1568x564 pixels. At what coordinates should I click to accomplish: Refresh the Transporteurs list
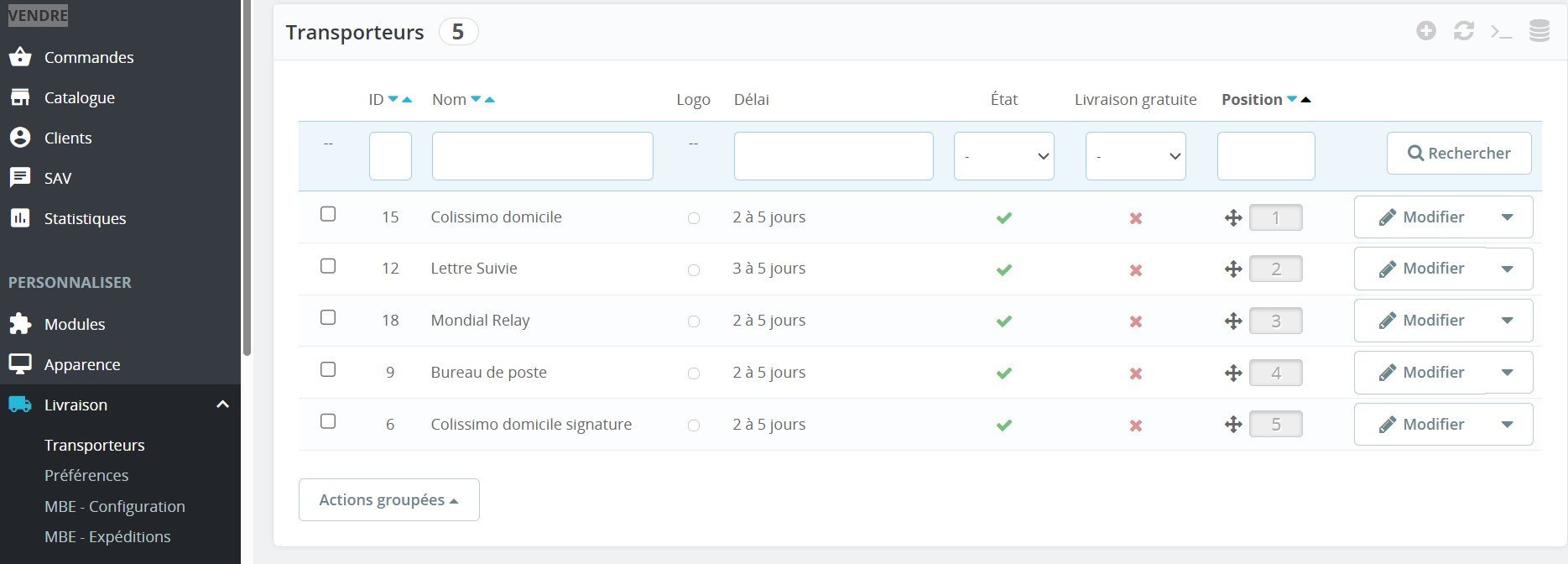[x=1464, y=31]
